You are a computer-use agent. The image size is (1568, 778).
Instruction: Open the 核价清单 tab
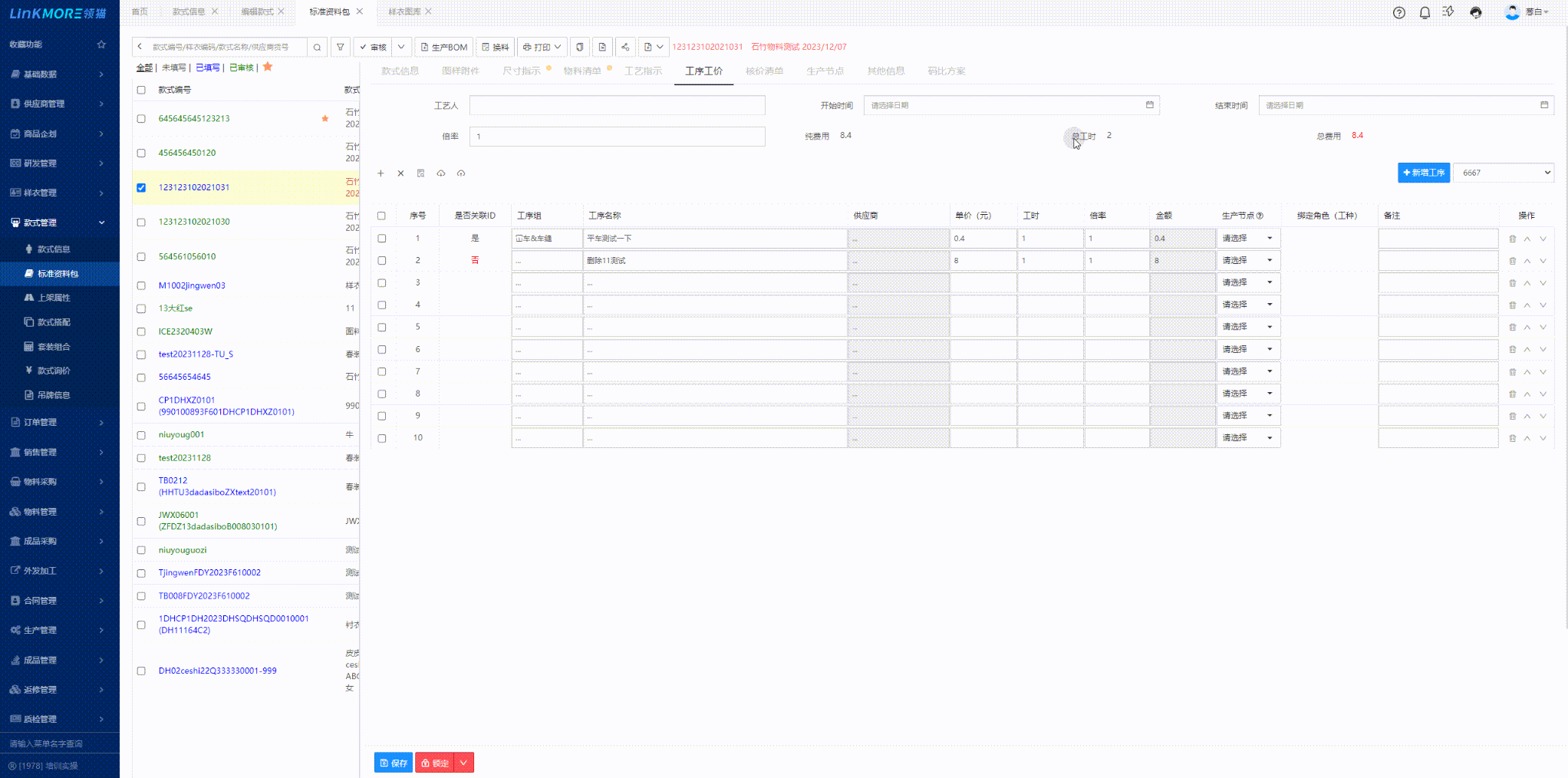764,71
